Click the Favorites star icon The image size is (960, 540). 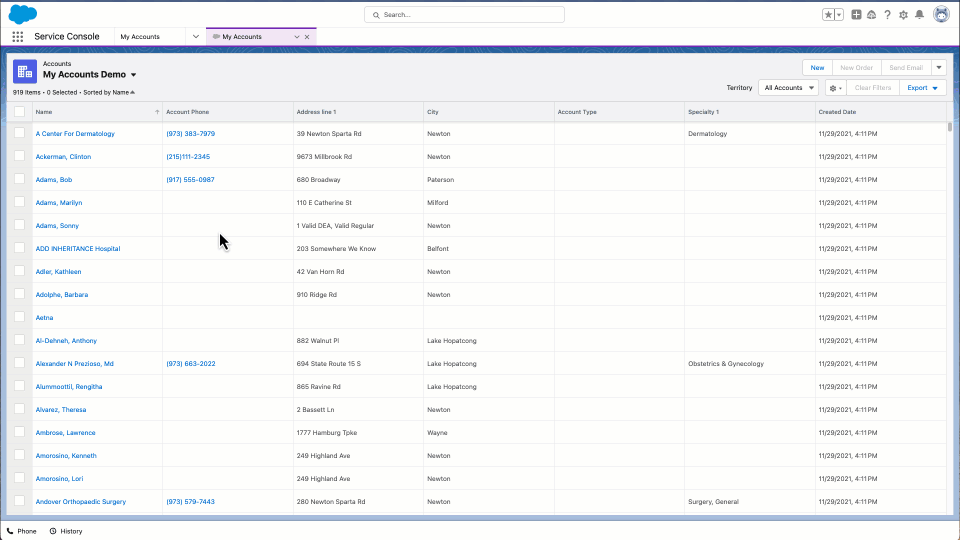[x=828, y=15]
